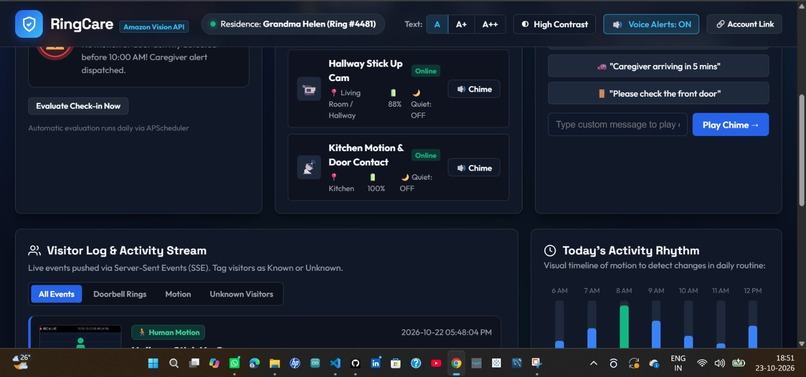Click timestamp 2026-10-22 05:48:04 PM
This screenshot has height=377, width=806.
(x=446, y=332)
